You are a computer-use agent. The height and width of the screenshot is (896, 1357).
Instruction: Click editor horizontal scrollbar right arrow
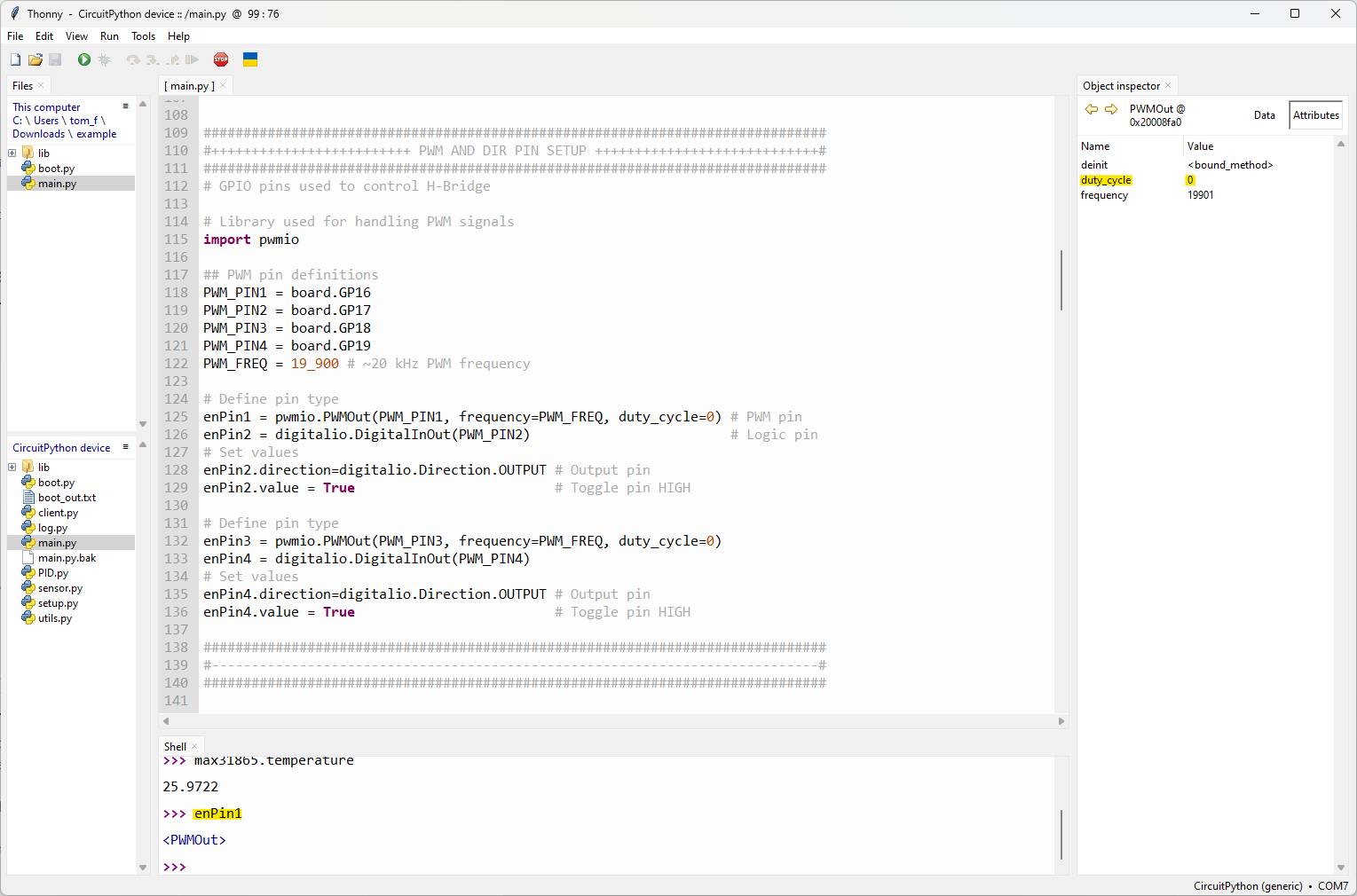(1061, 721)
